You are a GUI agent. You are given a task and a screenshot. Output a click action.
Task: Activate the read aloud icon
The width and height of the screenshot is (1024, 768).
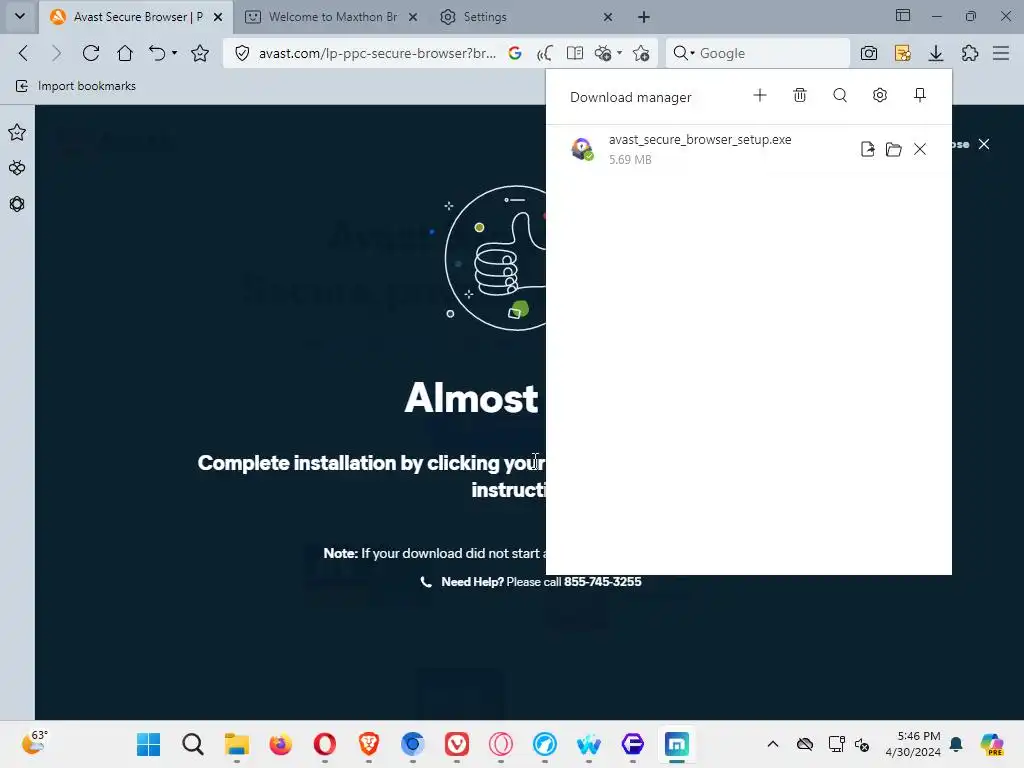[545, 53]
